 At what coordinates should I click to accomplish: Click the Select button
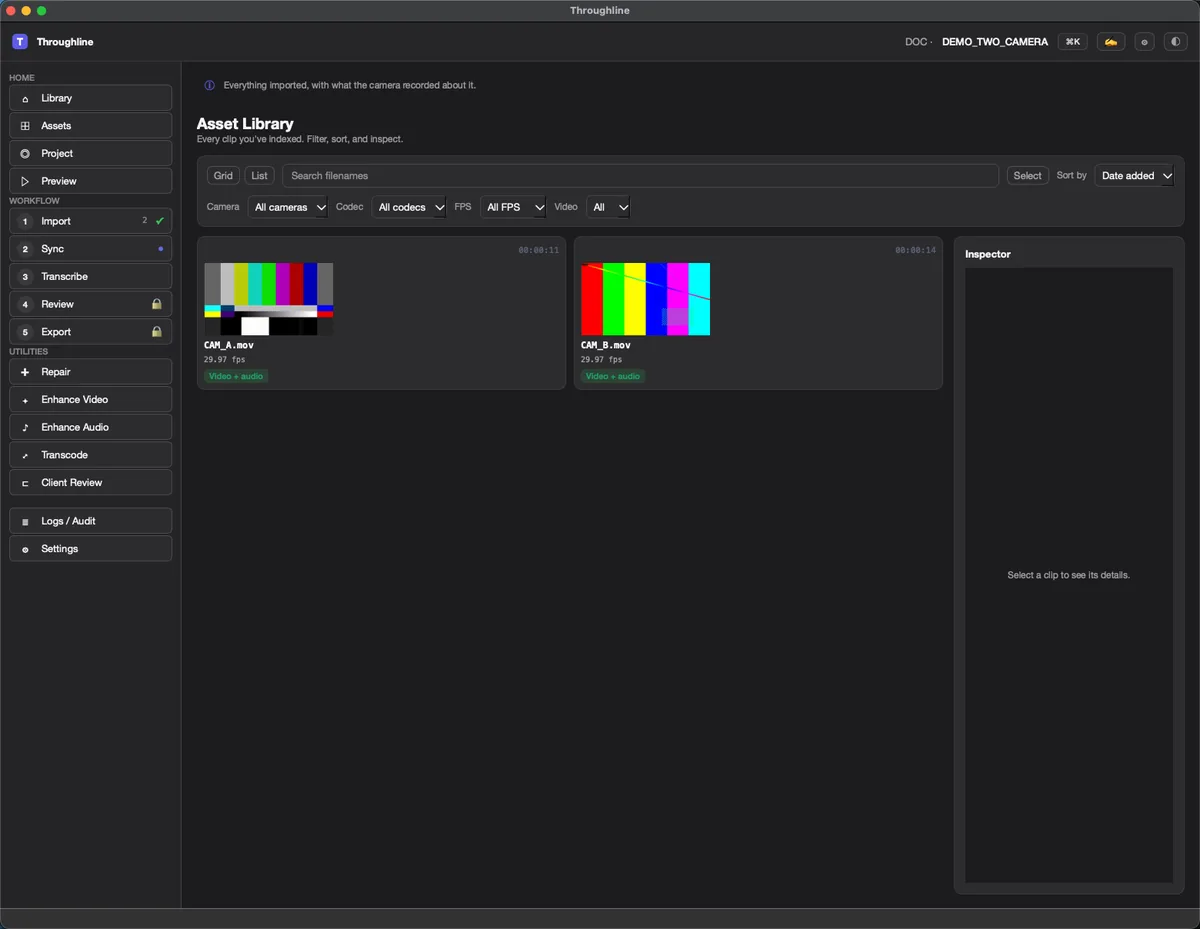tap(1027, 176)
